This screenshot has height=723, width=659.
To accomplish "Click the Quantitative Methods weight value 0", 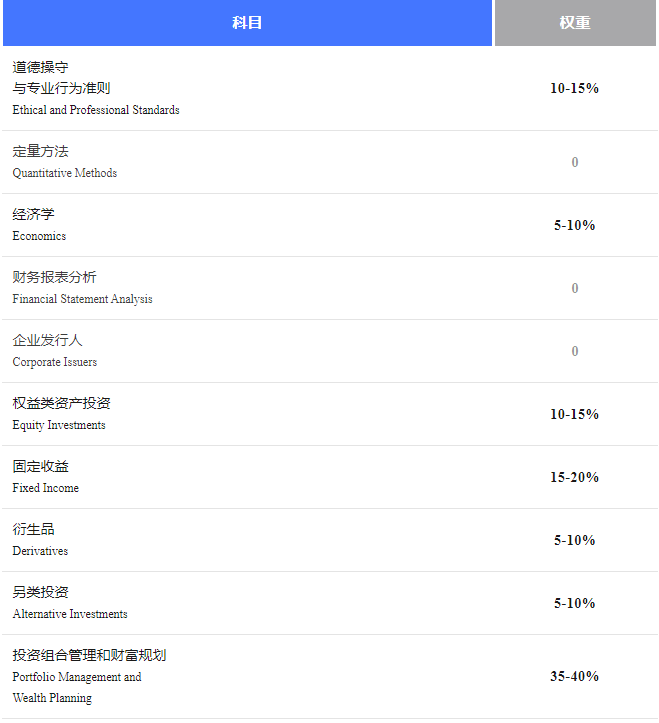I will [x=575, y=162].
